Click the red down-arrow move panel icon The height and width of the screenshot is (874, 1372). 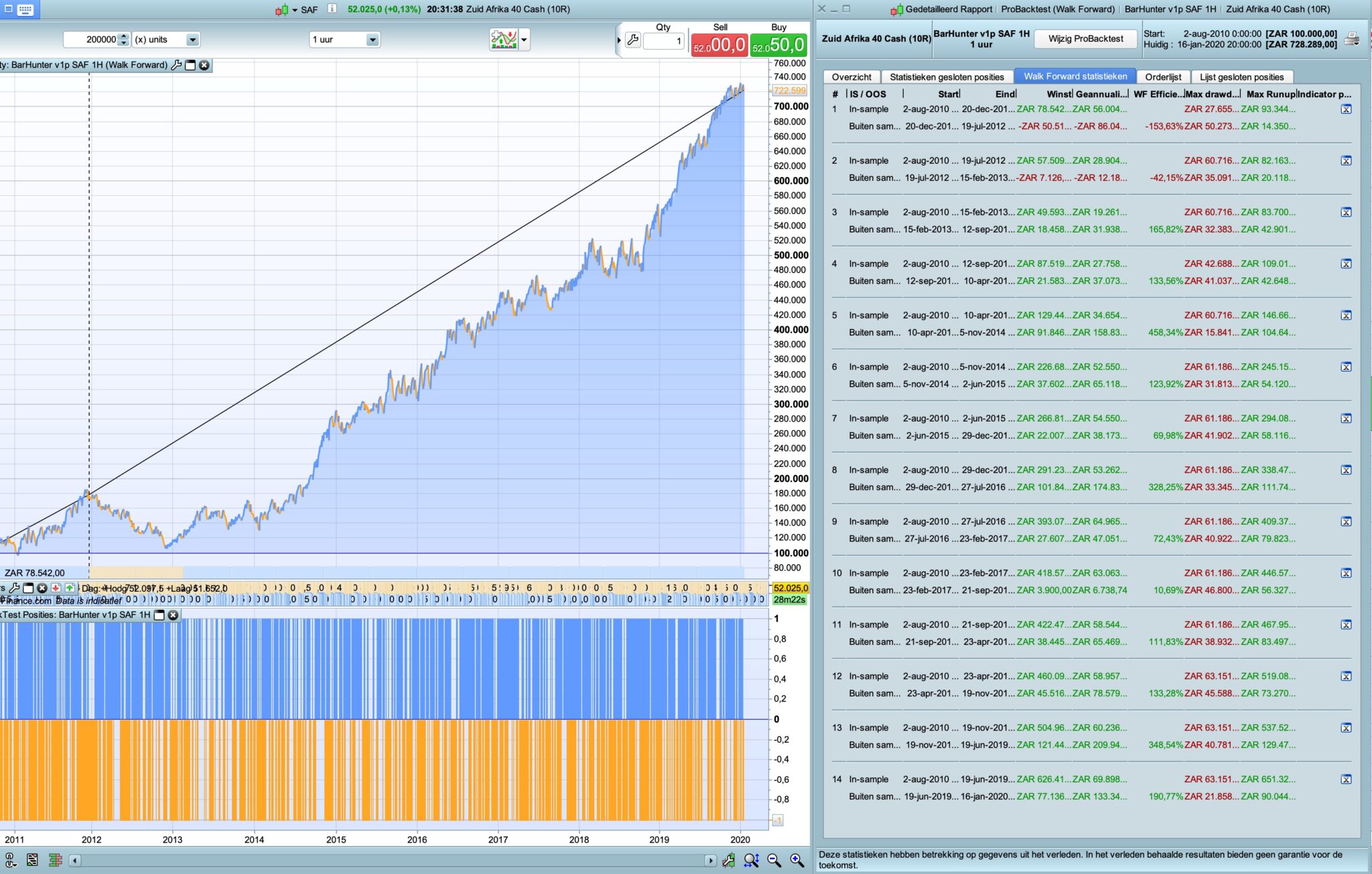coord(56,588)
